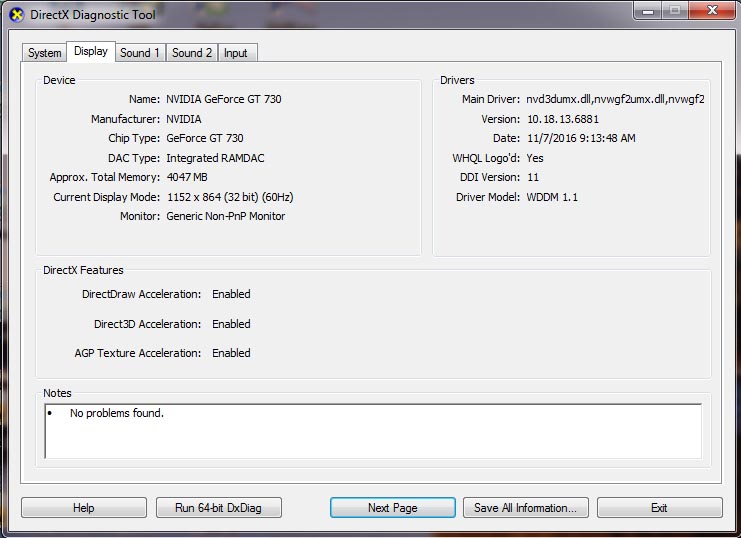Select the Display tab
The image size is (741, 538).
pos(91,51)
